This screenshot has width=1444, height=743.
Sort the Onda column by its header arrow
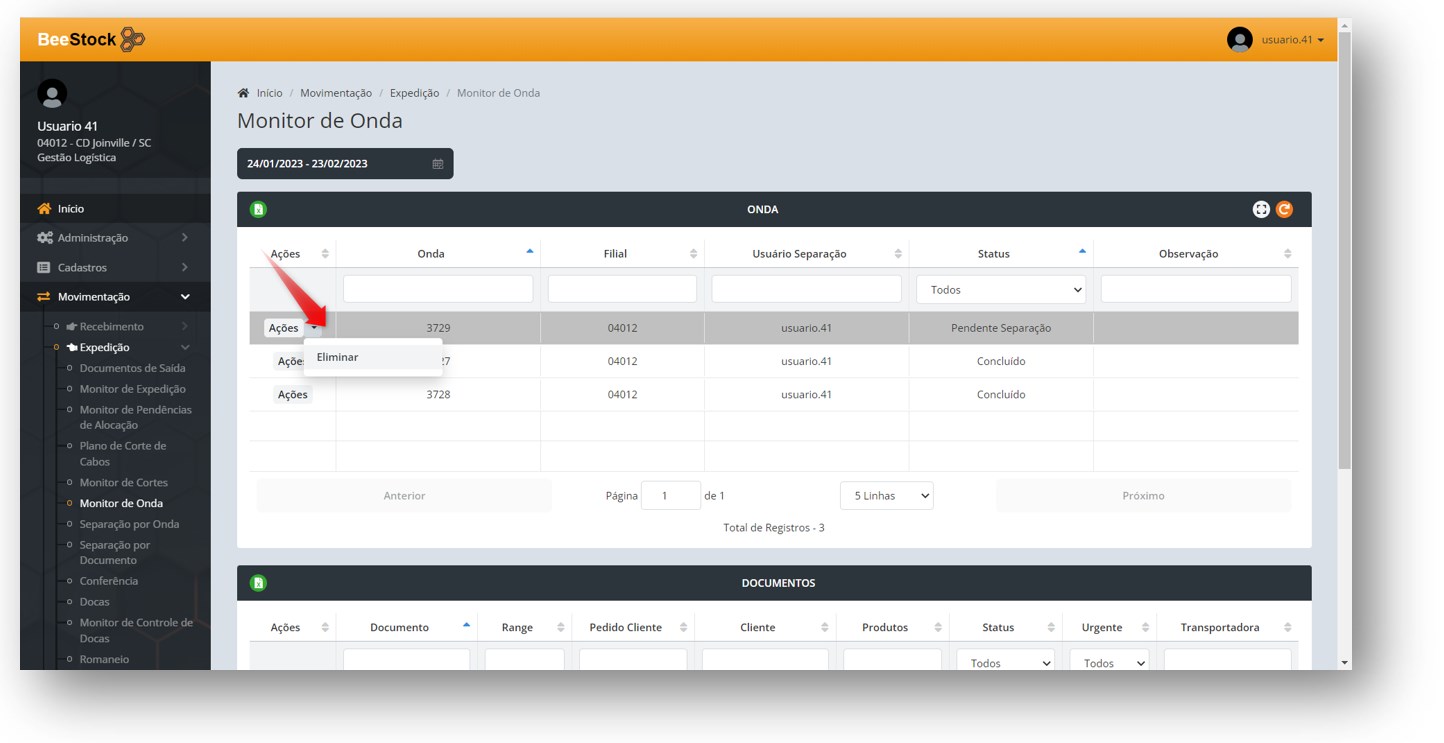[529, 252]
